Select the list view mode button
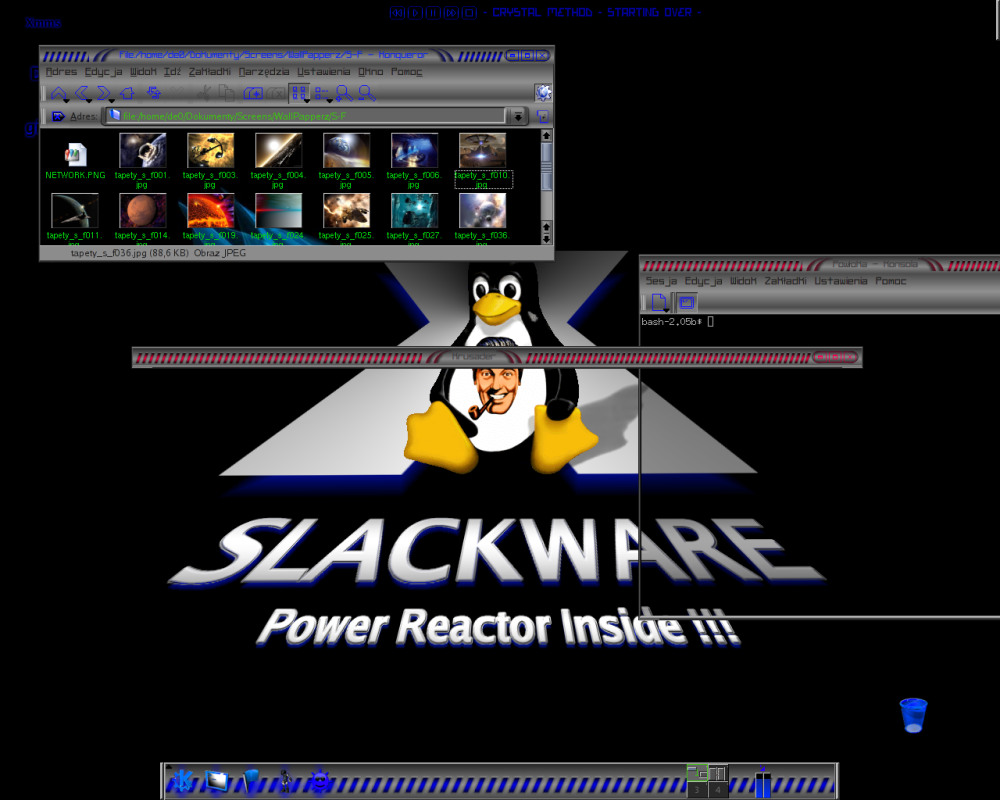Image resolution: width=1000 pixels, height=800 pixels. tap(321, 93)
